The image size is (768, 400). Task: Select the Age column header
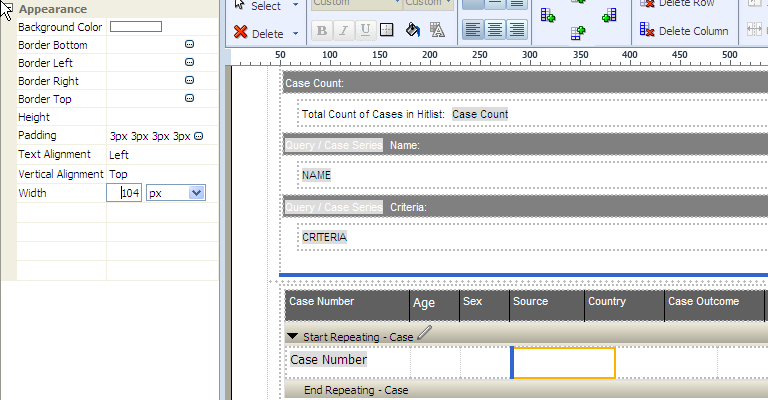tap(434, 306)
